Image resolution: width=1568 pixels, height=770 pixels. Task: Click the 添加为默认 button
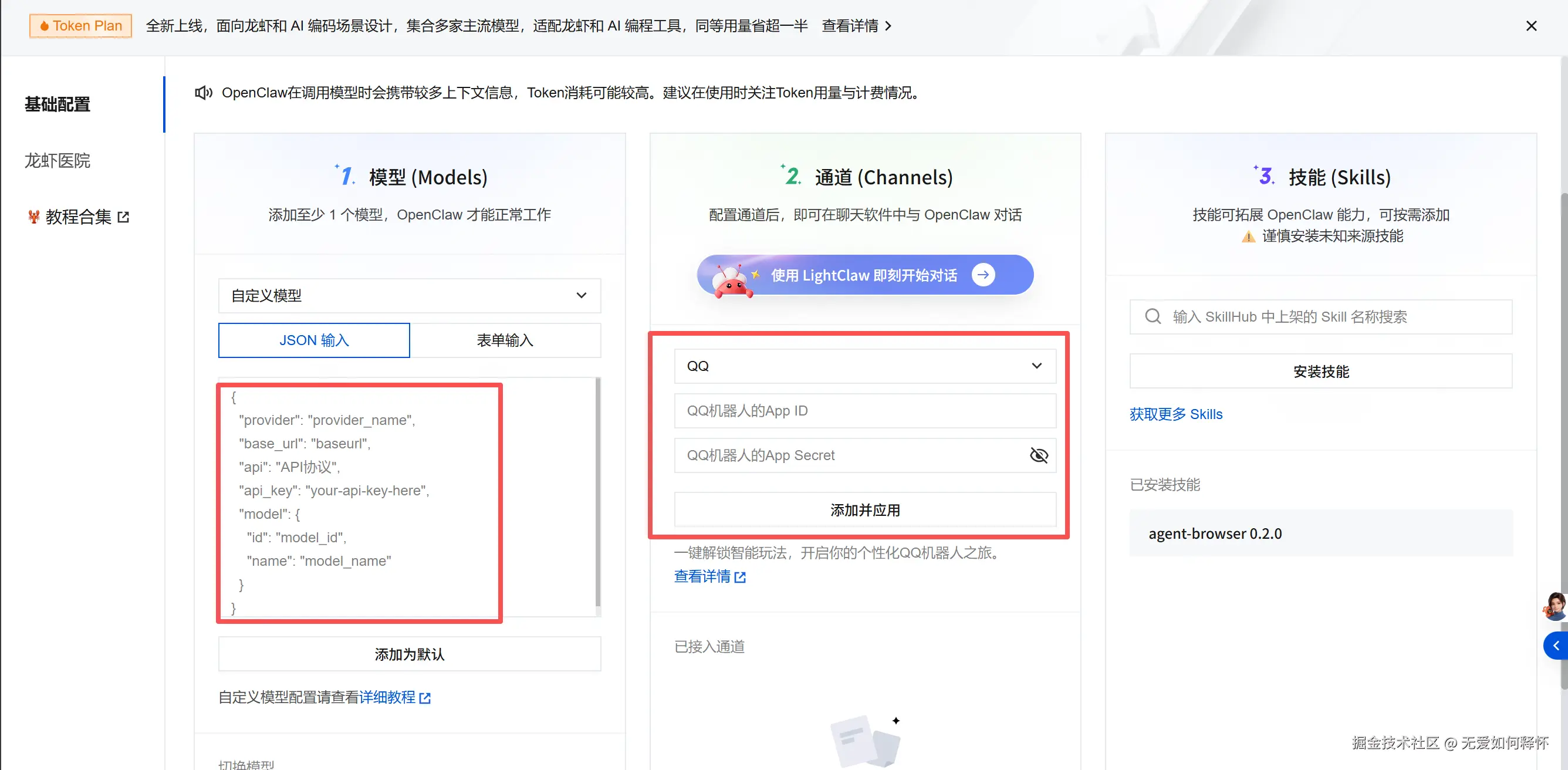point(409,654)
